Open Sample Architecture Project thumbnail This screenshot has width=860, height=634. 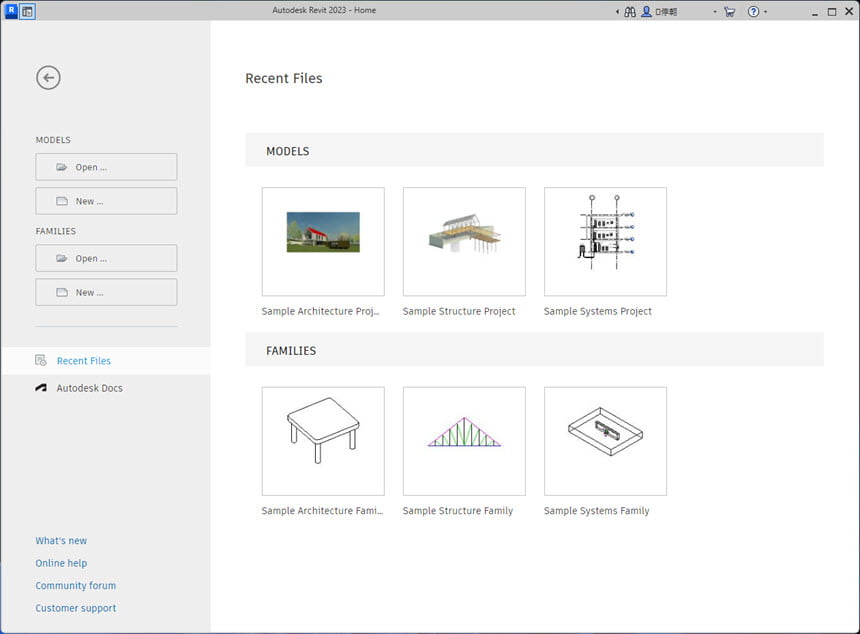tap(323, 241)
